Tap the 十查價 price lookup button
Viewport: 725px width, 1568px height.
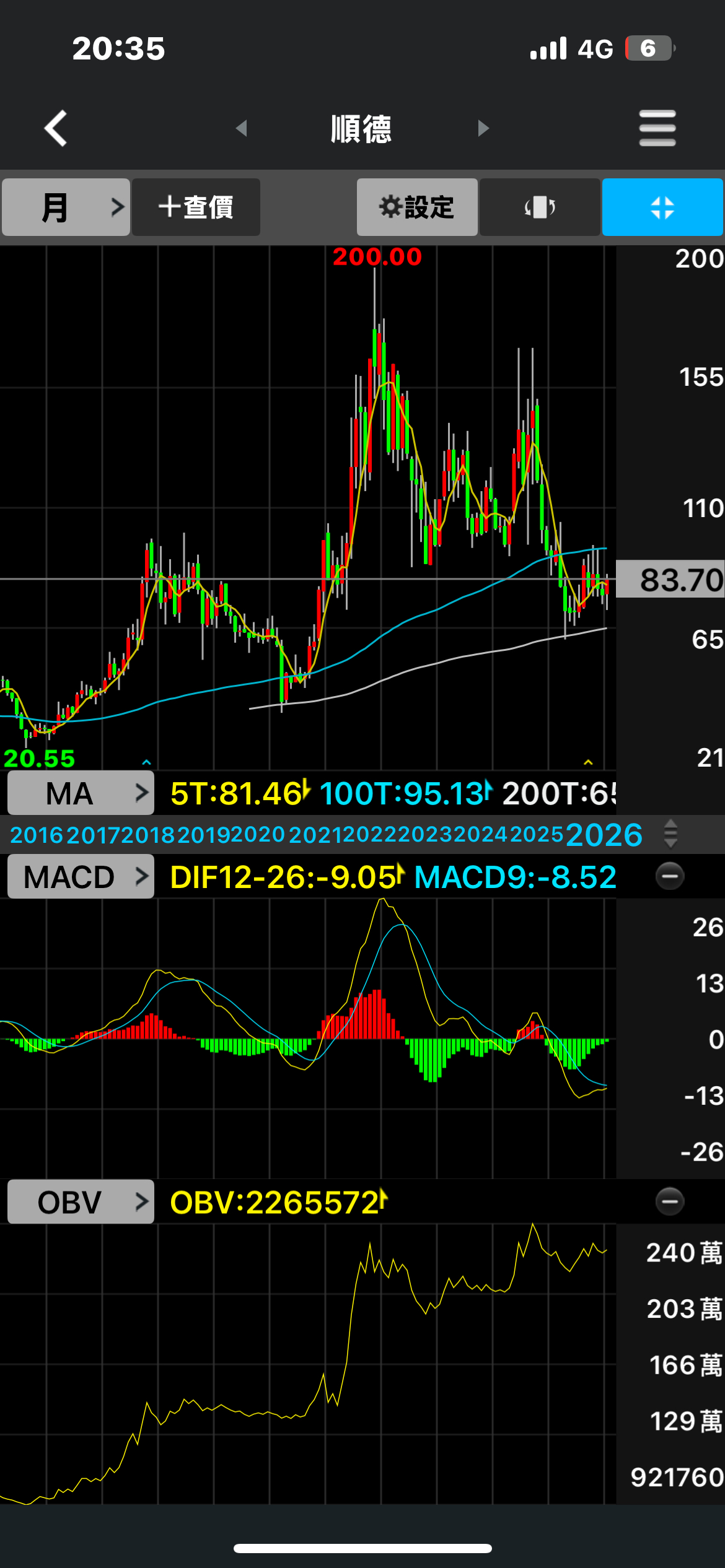[x=196, y=207]
